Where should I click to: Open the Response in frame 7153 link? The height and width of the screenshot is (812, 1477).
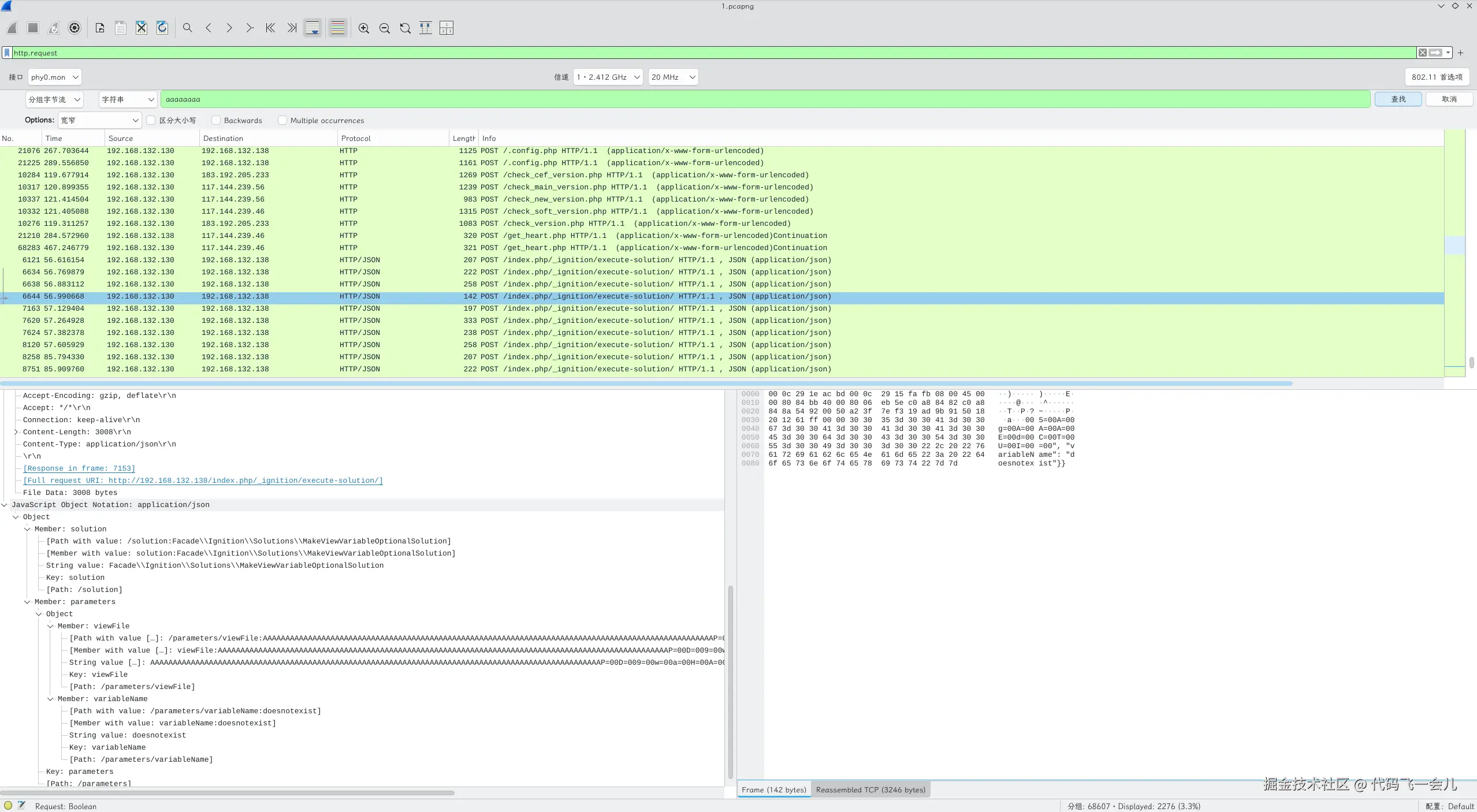(x=79, y=468)
